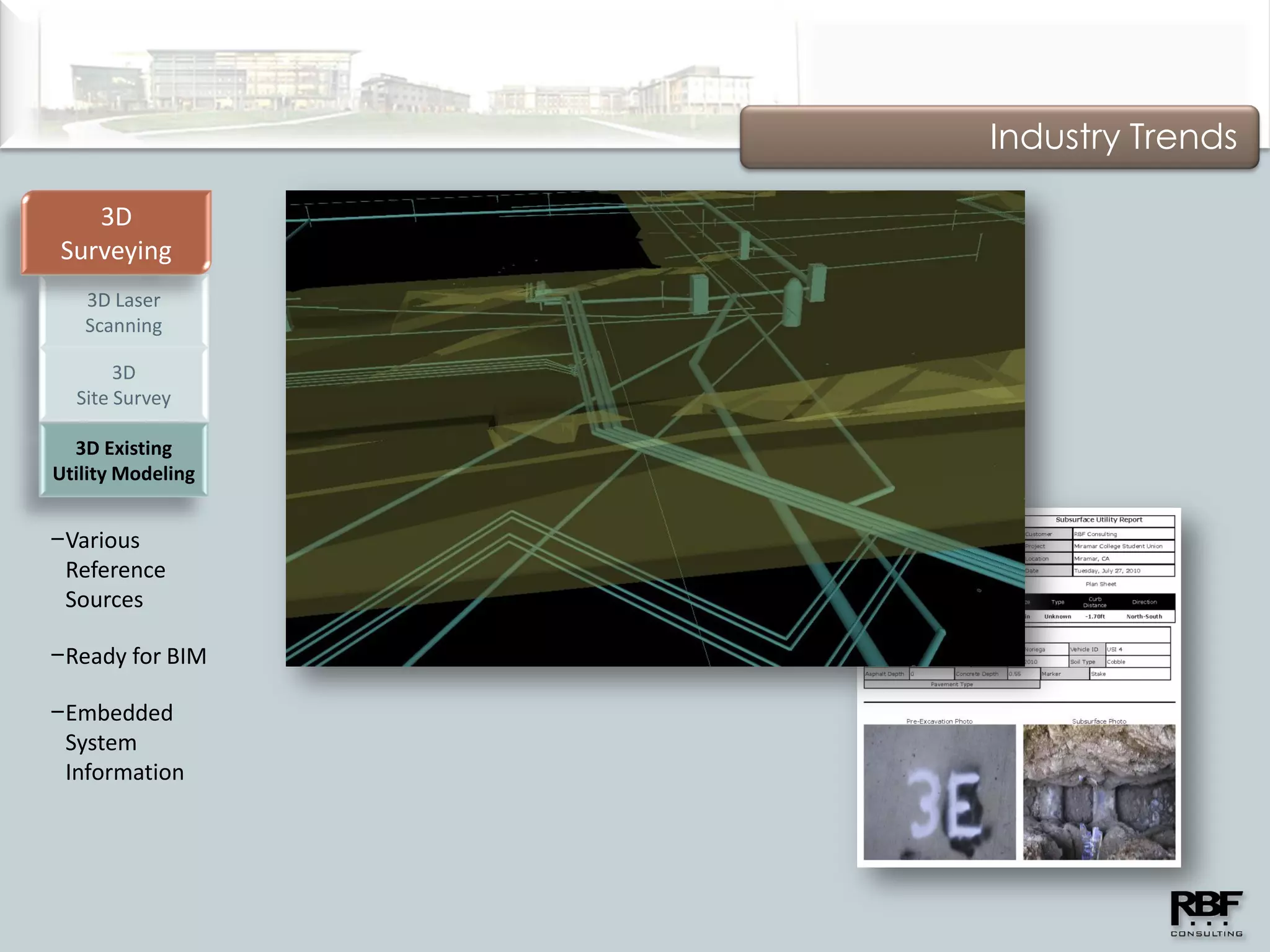1270x952 pixels.
Task: Click Embedded System Information bullet
Action: click(118, 742)
